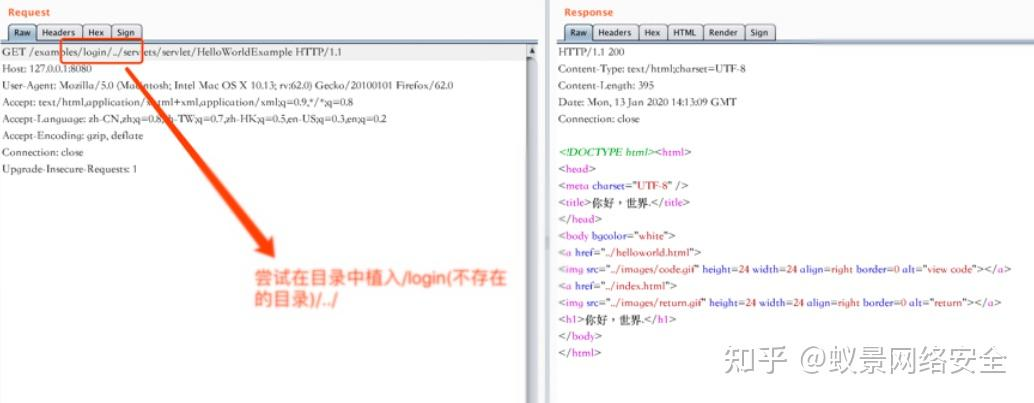
Task: Select the Request Hex tab
Action: (x=95, y=32)
